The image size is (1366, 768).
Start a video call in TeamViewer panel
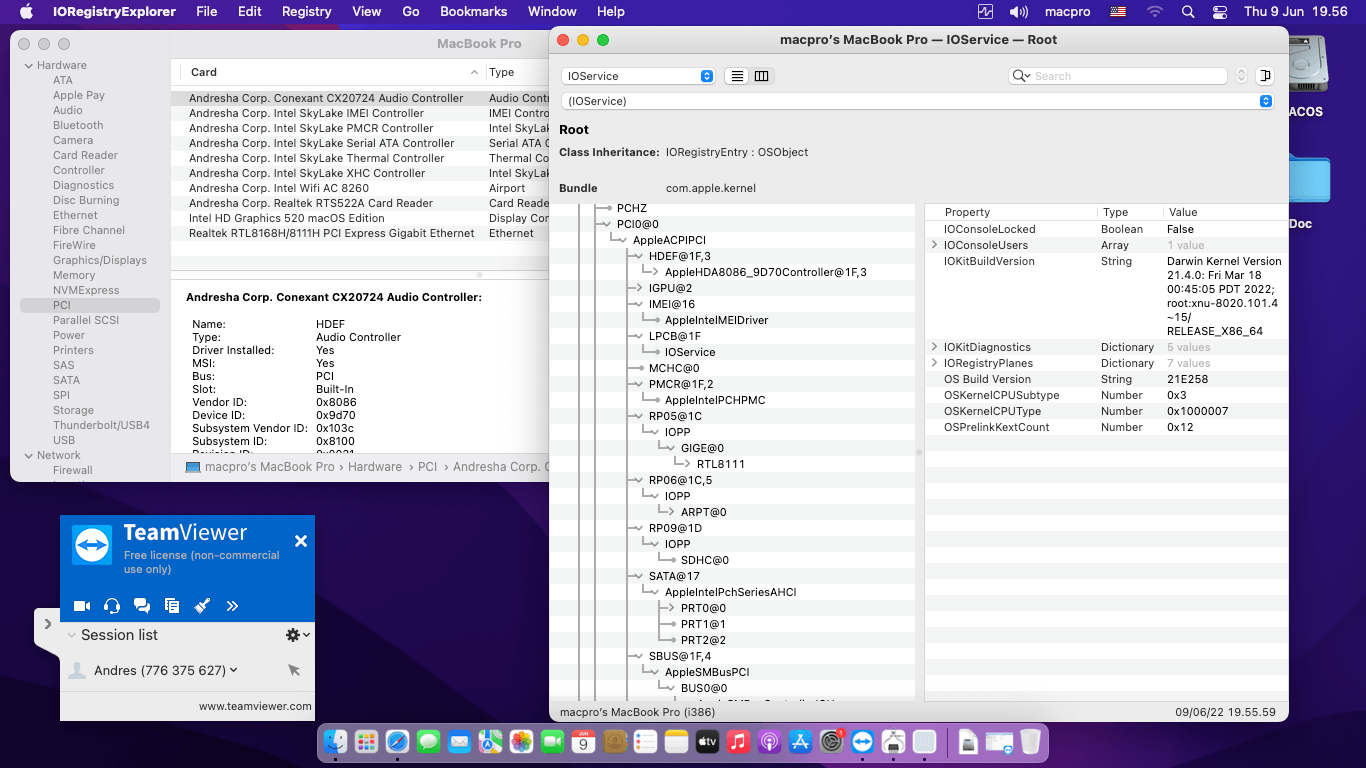tap(82, 605)
